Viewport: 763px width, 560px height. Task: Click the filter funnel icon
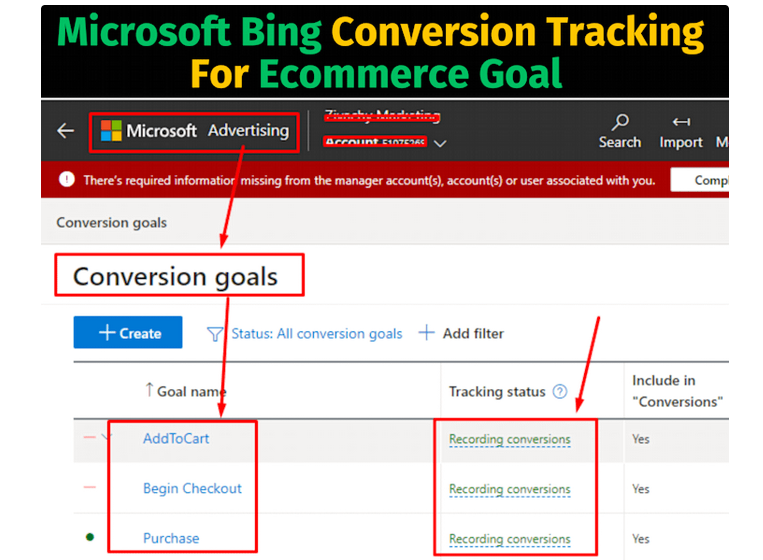pos(215,334)
